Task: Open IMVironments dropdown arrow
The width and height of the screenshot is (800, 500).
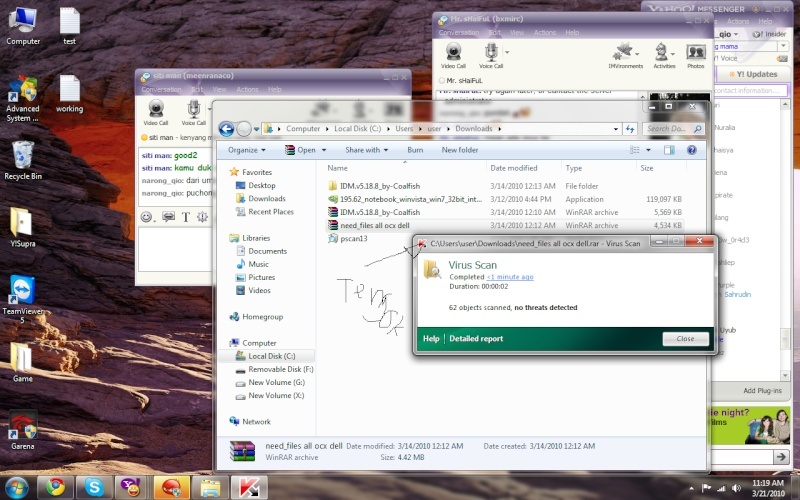Action: click(637, 53)
